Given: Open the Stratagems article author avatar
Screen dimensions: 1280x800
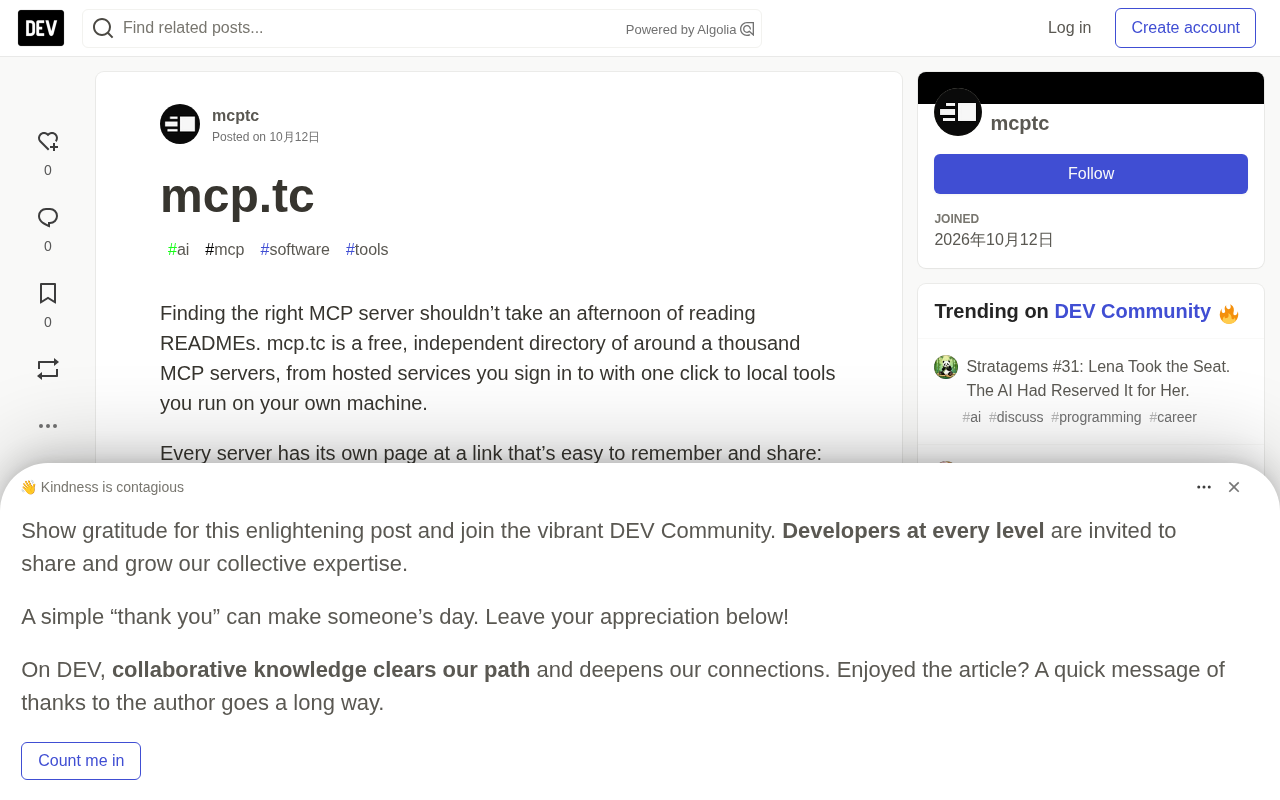Looking at the screenshot, I should click(x=946, y=367).
